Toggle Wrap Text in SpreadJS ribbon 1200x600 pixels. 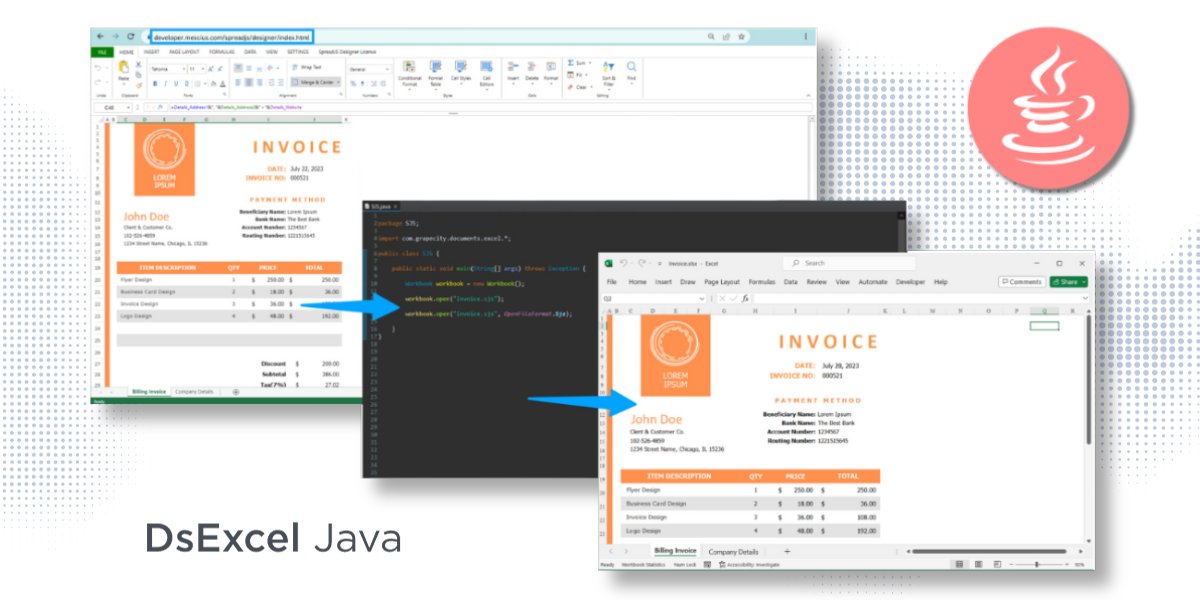[x=308, y=67]
